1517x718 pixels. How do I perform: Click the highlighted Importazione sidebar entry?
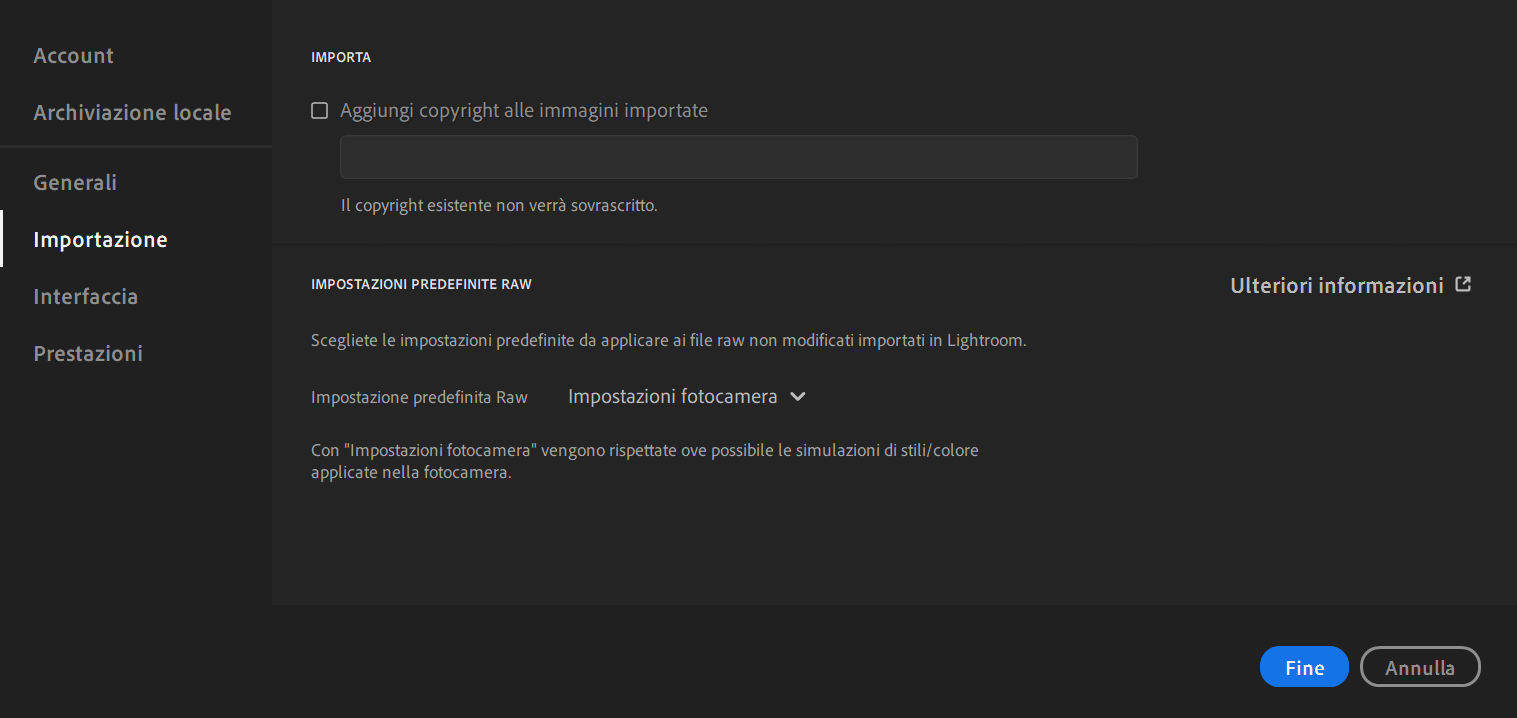pos(100,239)
